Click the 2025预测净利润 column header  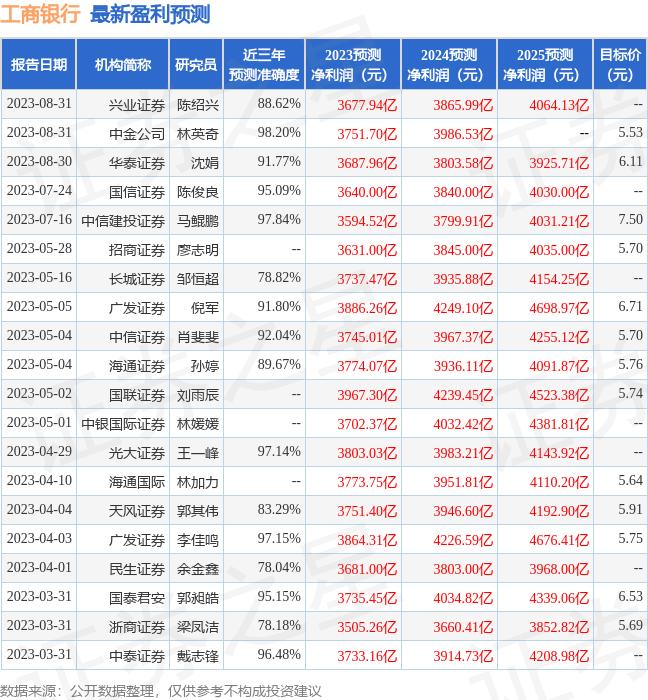(x=545, y=65)
